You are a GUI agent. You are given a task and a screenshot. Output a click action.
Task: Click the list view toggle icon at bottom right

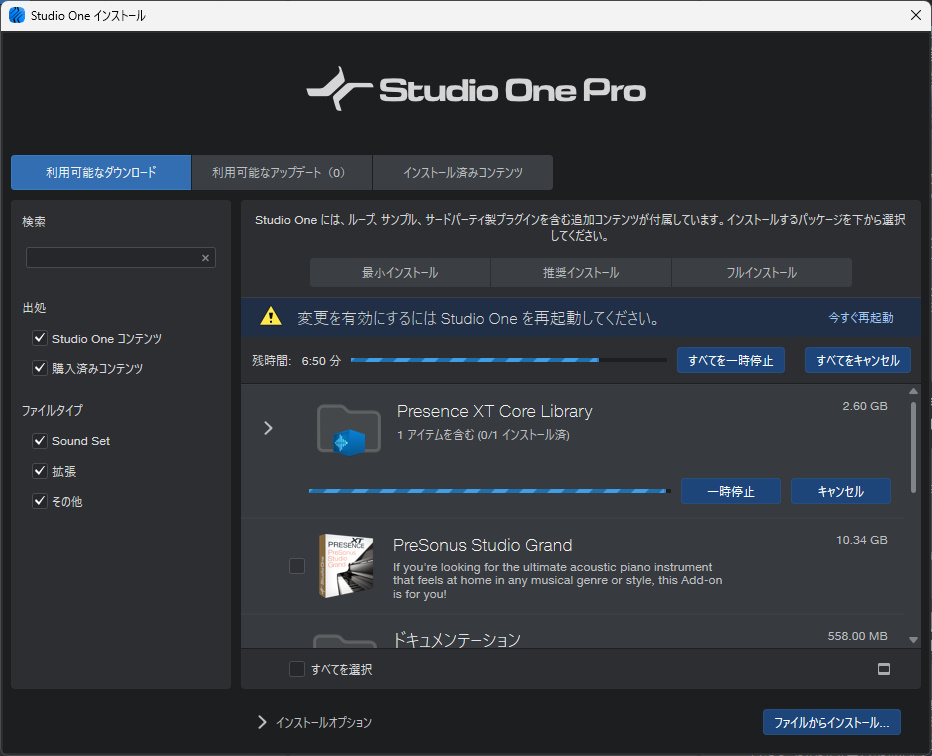[884, 669]
